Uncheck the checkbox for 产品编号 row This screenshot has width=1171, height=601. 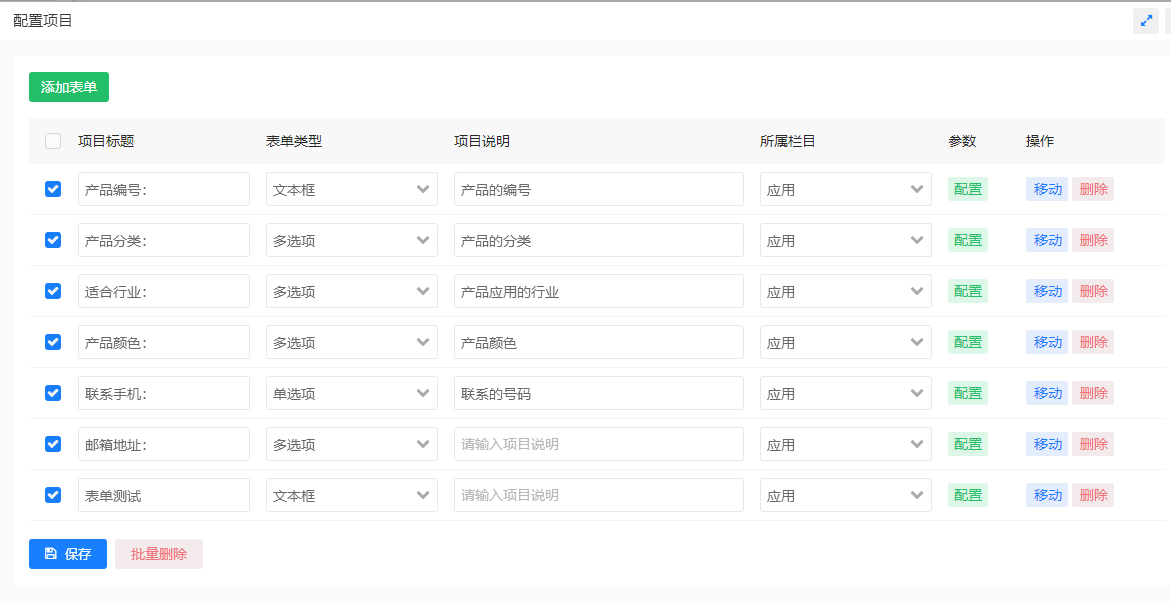[x=53, y=189]
